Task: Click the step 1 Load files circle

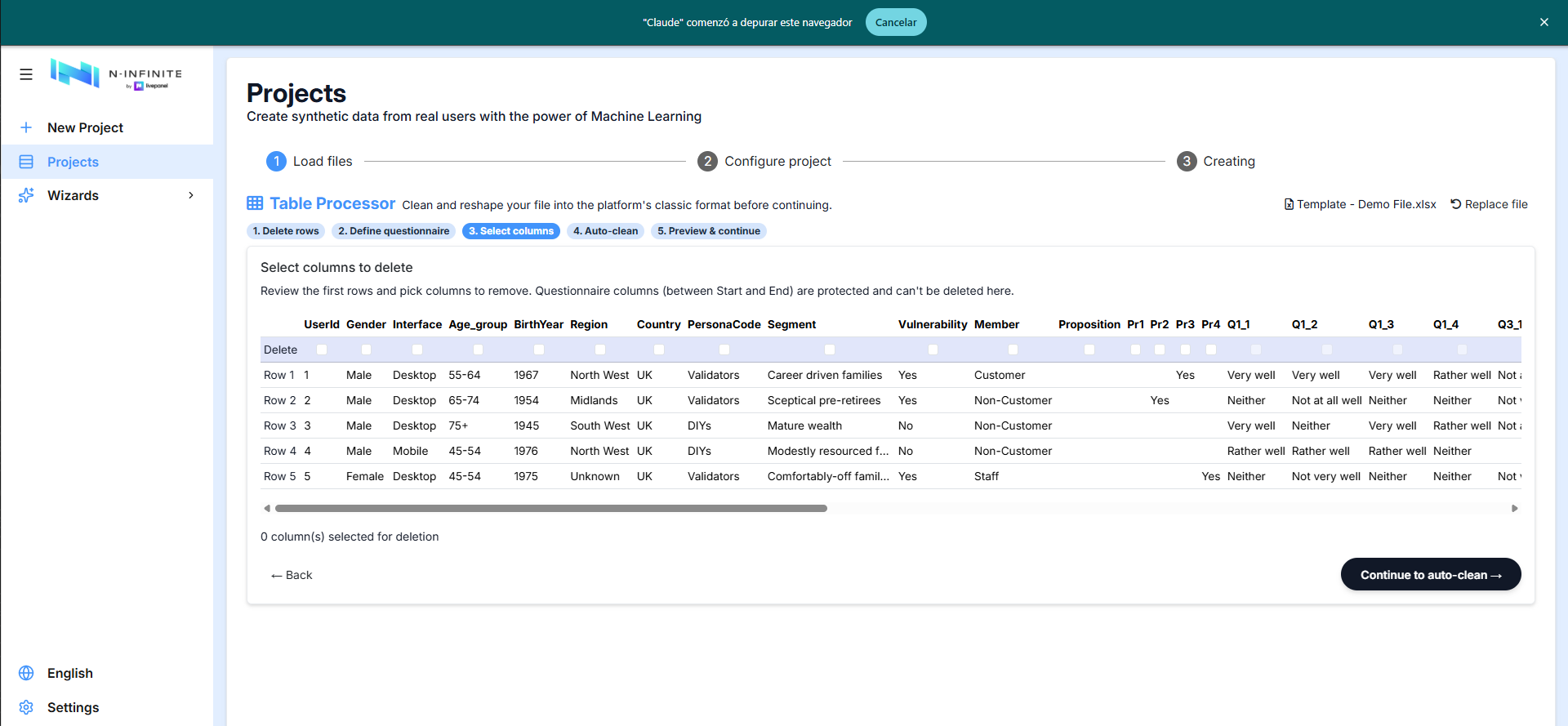Action: (276, 161)
